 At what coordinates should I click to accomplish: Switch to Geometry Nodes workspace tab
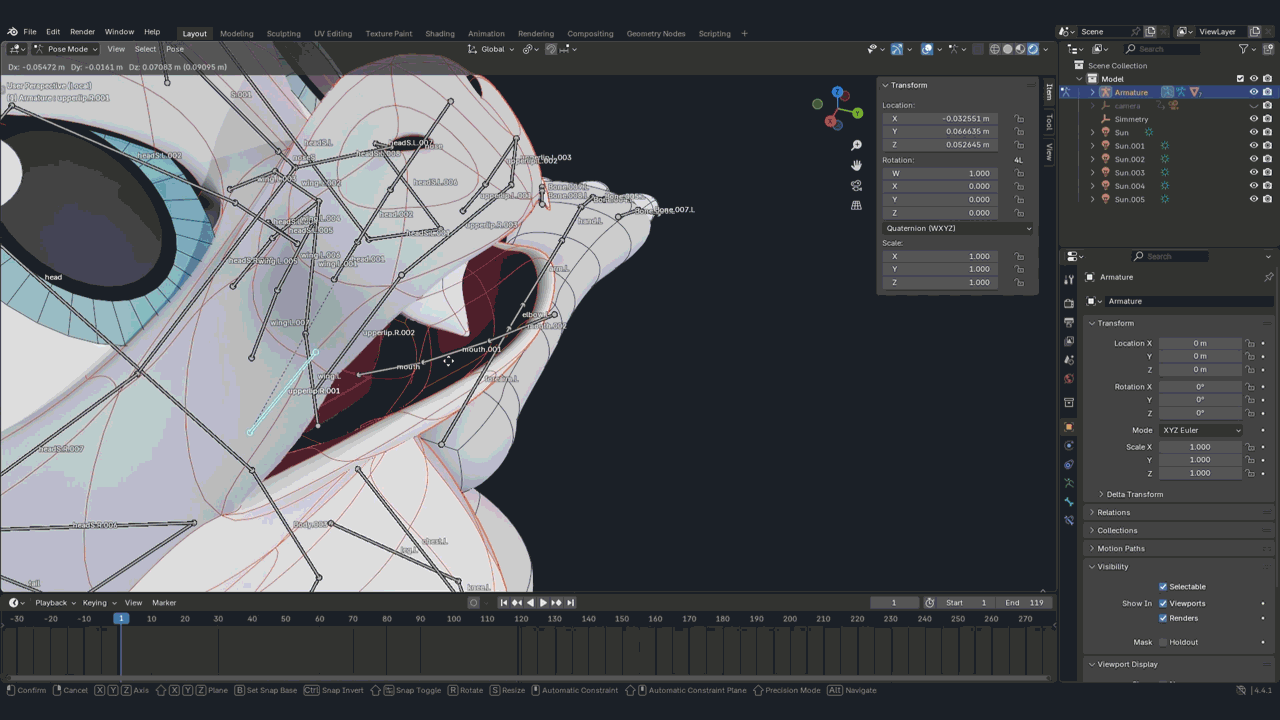pos(656,33)
